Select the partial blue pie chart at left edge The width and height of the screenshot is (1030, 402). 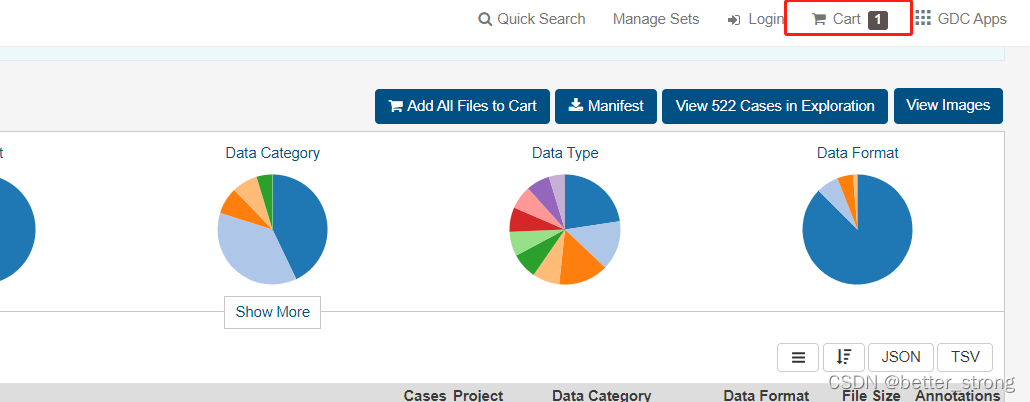[x=14, y=230]
